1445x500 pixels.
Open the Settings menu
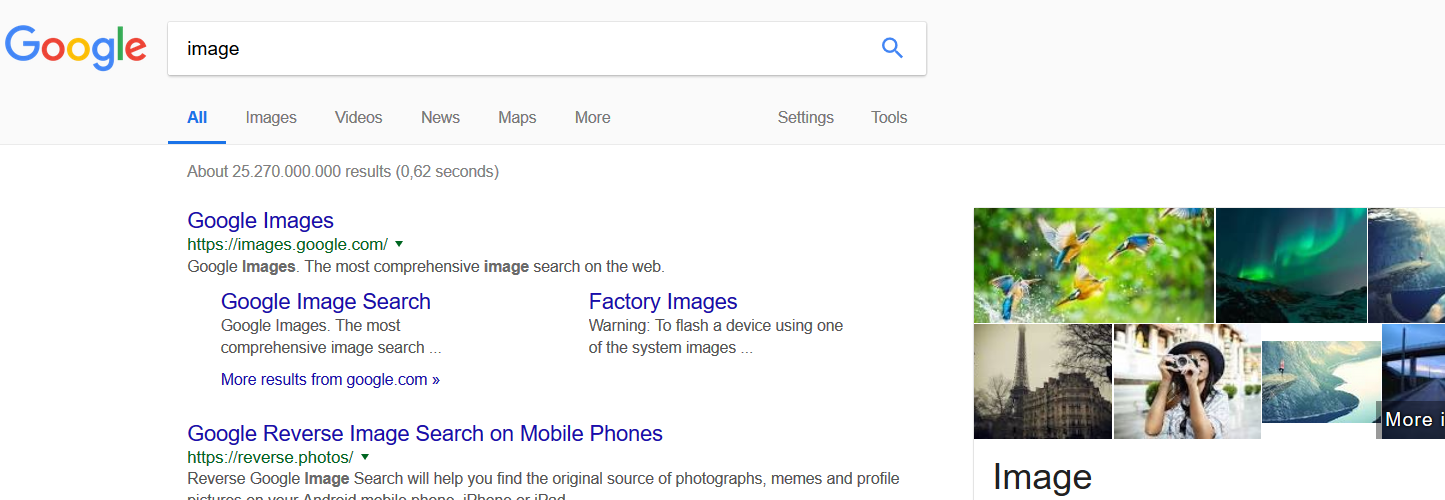(805, 118)
